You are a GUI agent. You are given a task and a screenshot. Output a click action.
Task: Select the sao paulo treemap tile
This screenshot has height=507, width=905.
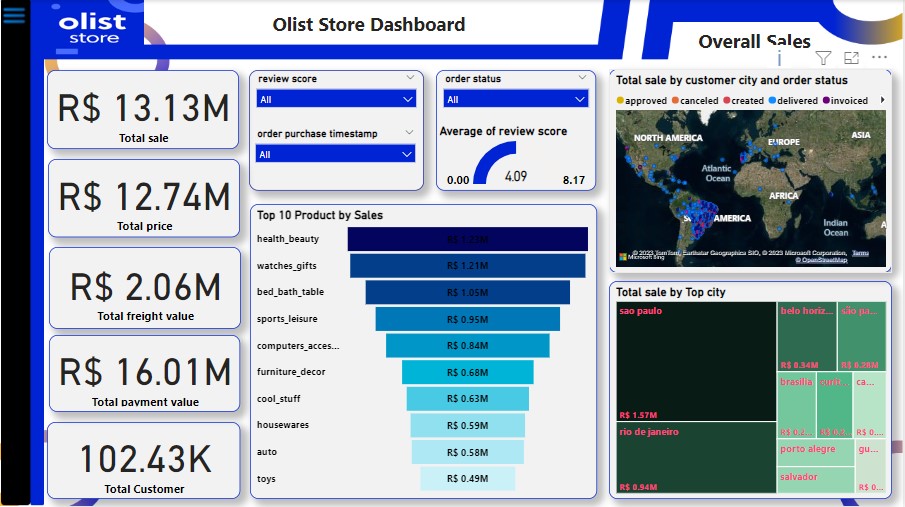[x=695, y=360]
